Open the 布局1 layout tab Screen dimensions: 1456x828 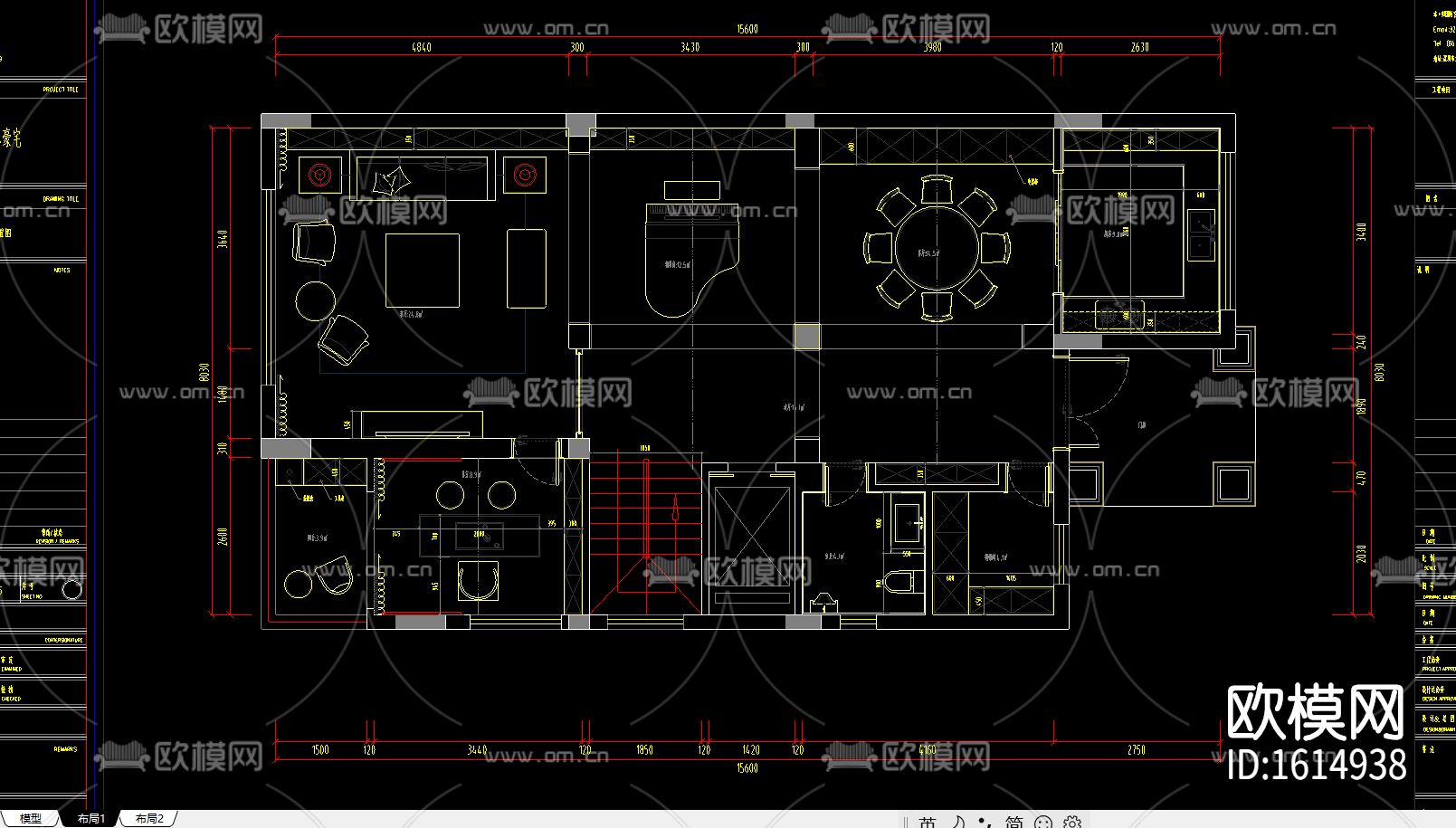click(91, 818)
